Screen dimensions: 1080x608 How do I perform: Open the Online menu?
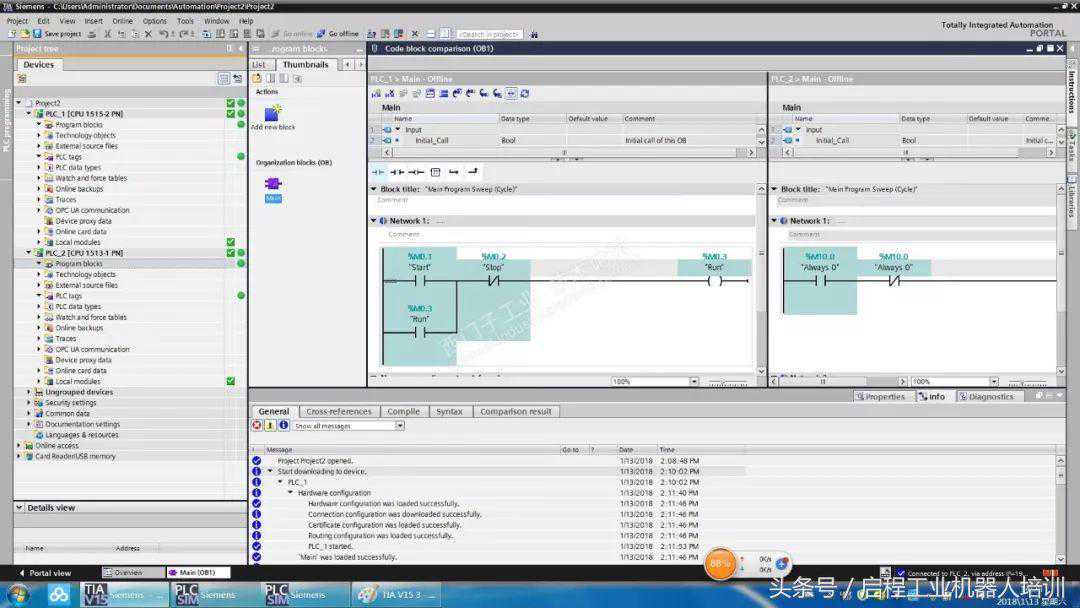click(122, 20)
